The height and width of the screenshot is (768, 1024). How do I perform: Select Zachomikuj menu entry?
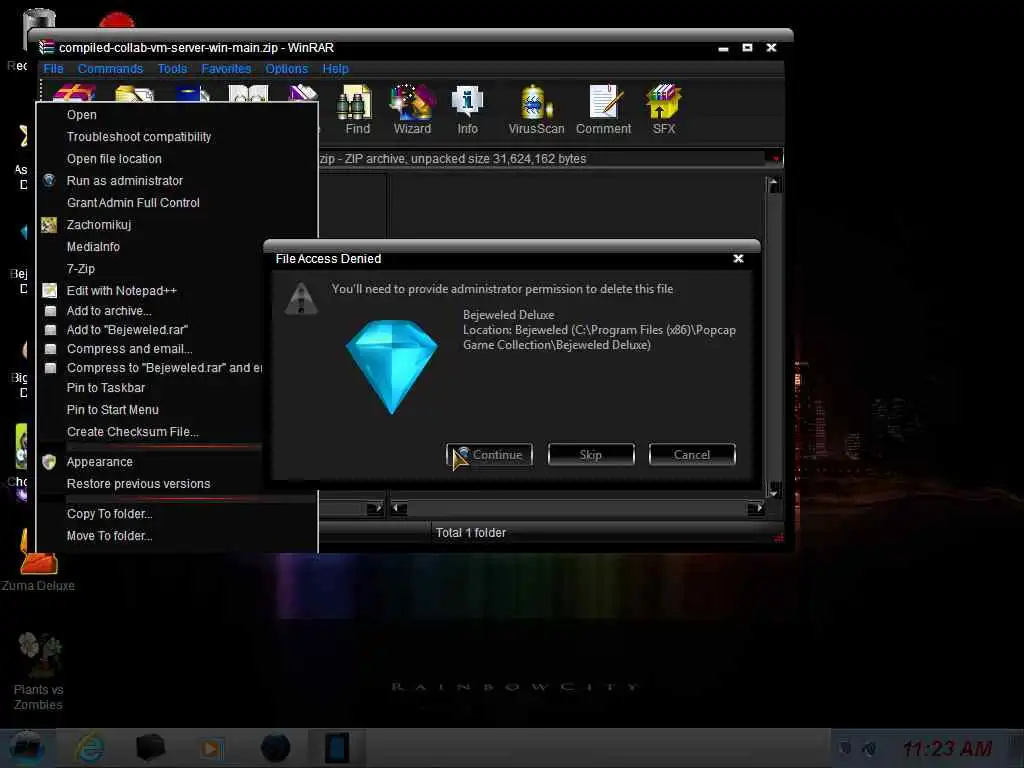click(x=178, y=225)
